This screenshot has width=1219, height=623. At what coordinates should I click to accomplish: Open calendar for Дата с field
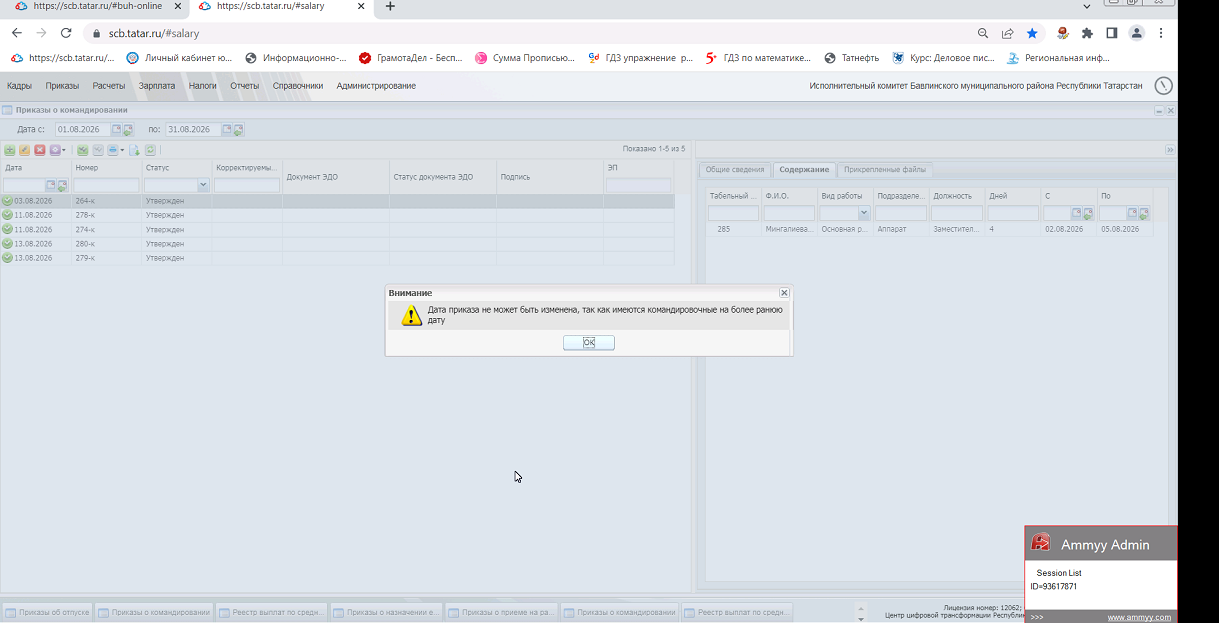(x=116, y=130)
